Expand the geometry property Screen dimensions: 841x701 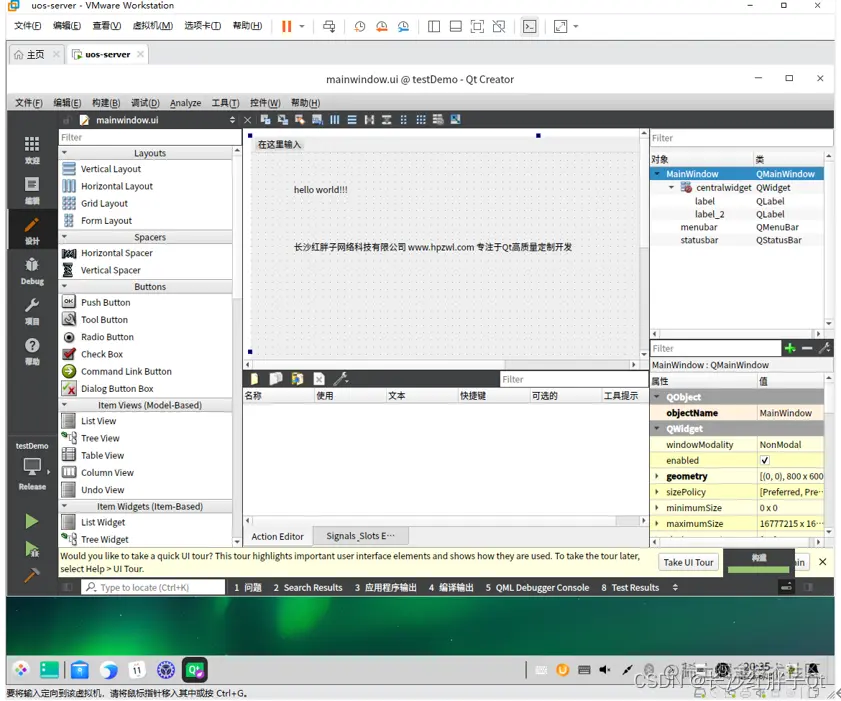656,476
